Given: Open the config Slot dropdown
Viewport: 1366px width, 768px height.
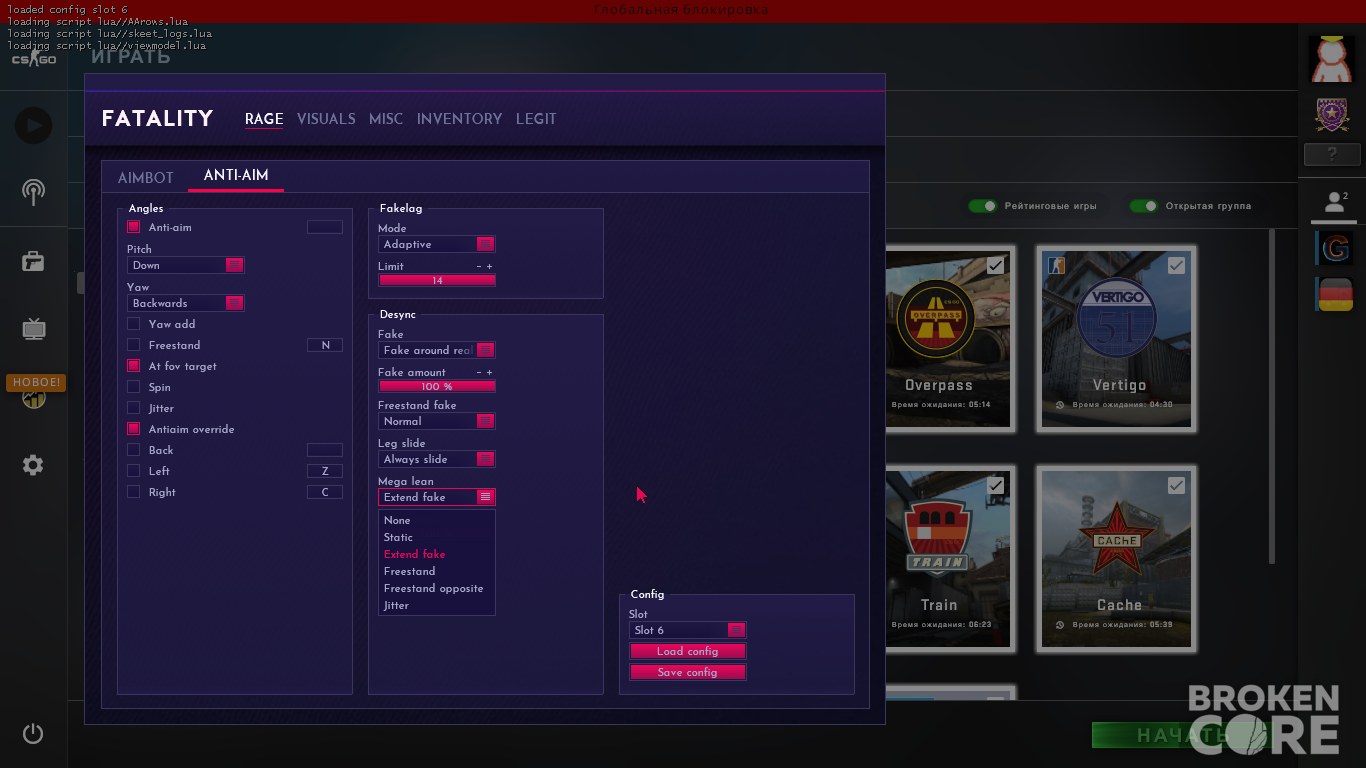Looking at the screenshot, I should click(688, 630).
